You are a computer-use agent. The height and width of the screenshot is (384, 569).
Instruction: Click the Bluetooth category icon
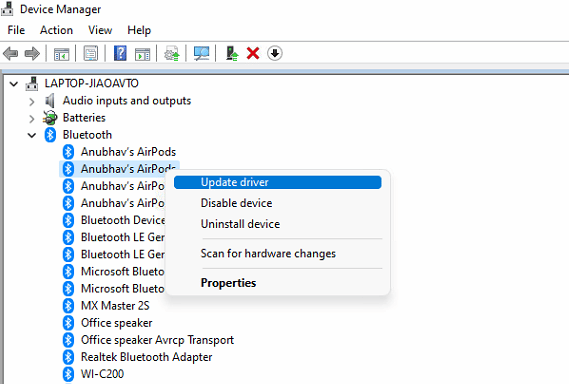50,135
